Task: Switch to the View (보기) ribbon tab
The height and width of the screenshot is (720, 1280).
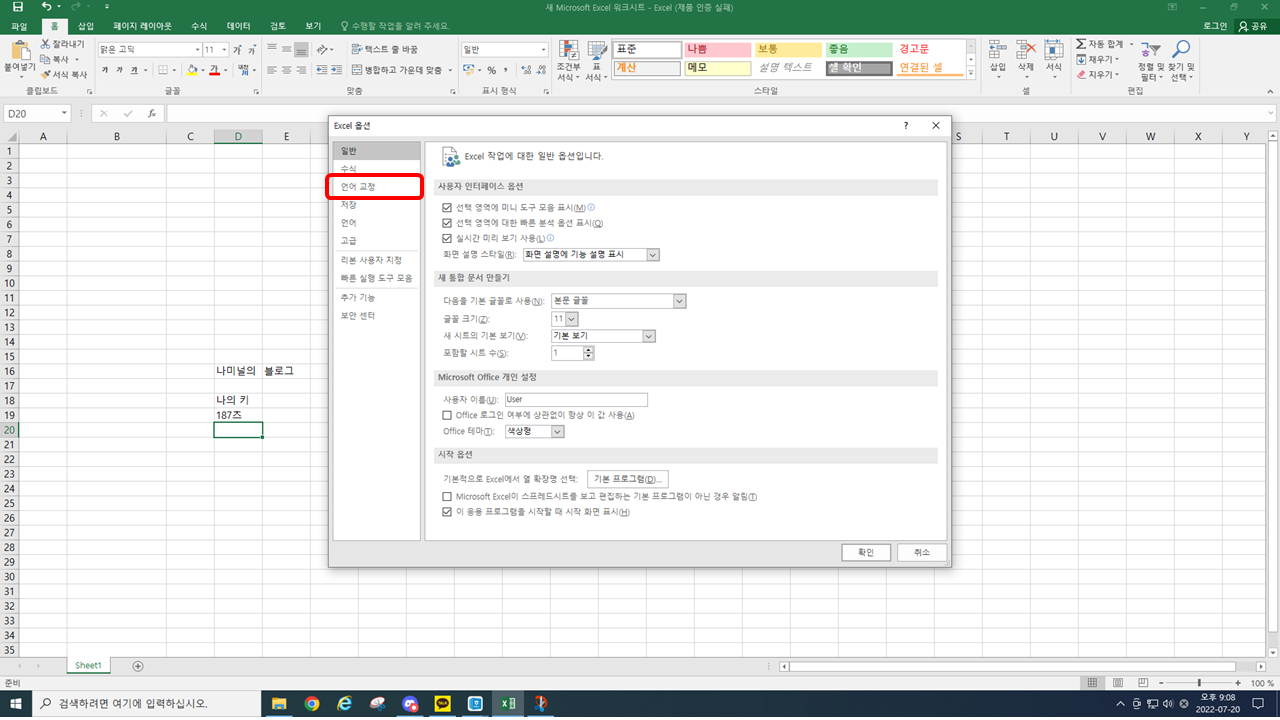Action: click(x=313, y=26)
